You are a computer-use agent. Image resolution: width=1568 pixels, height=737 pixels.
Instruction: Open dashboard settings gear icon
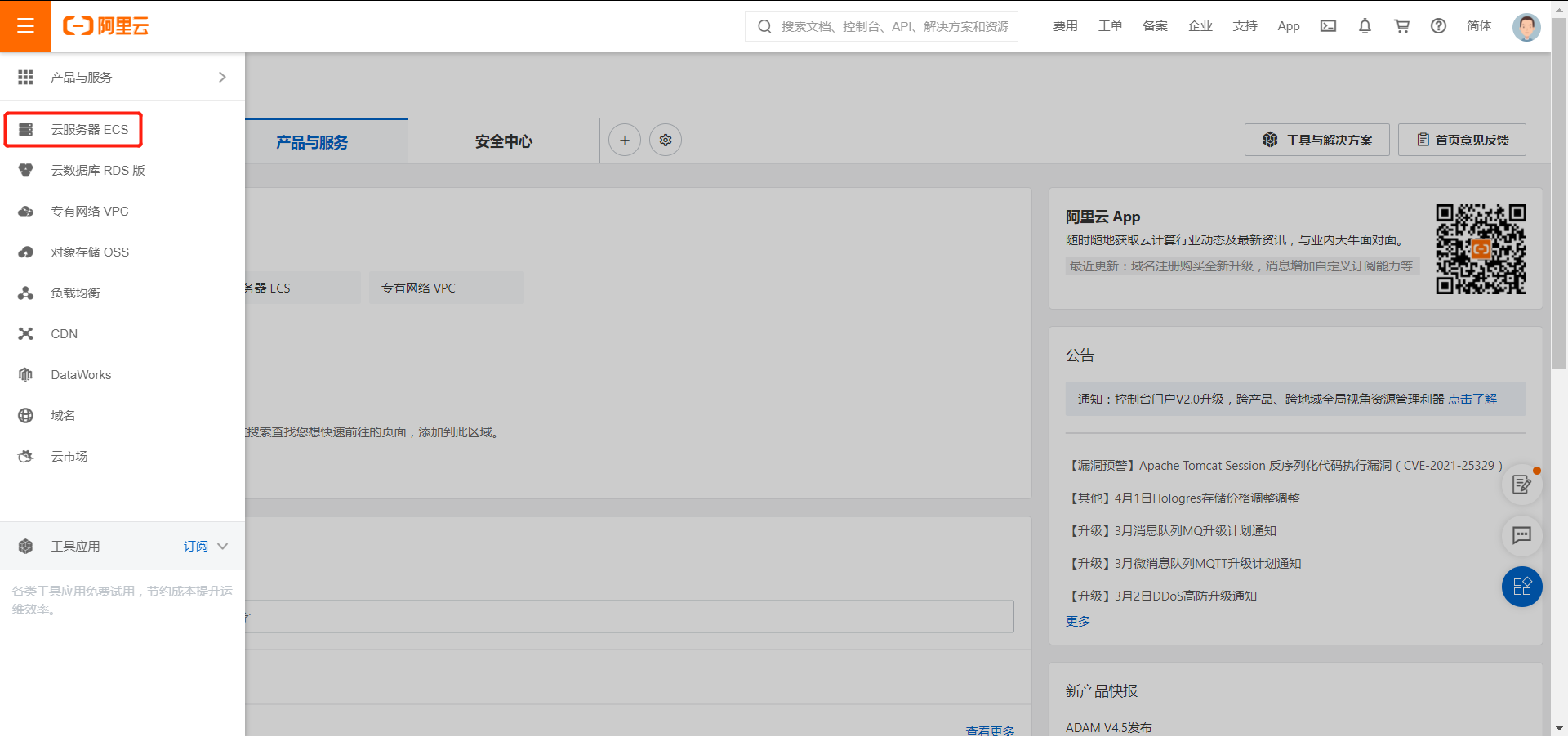pyautogui.click(x=666, y=141)
